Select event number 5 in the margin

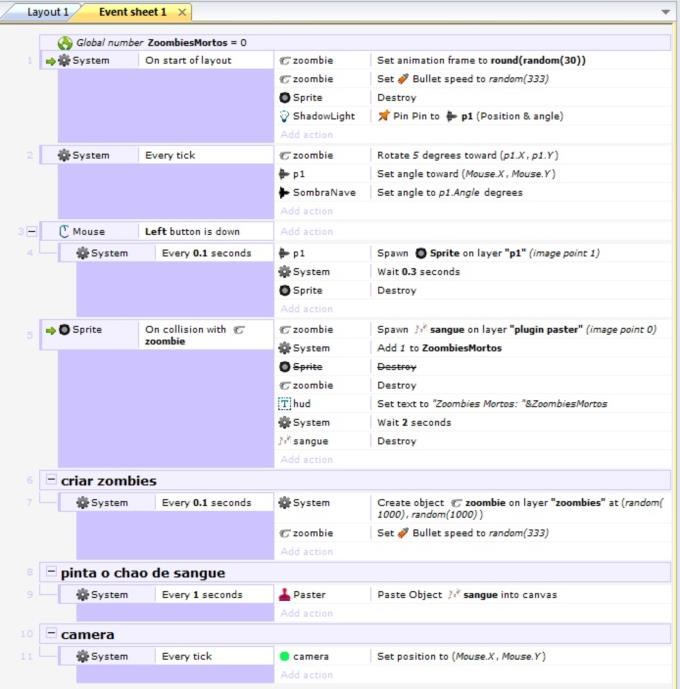(29, 335)
